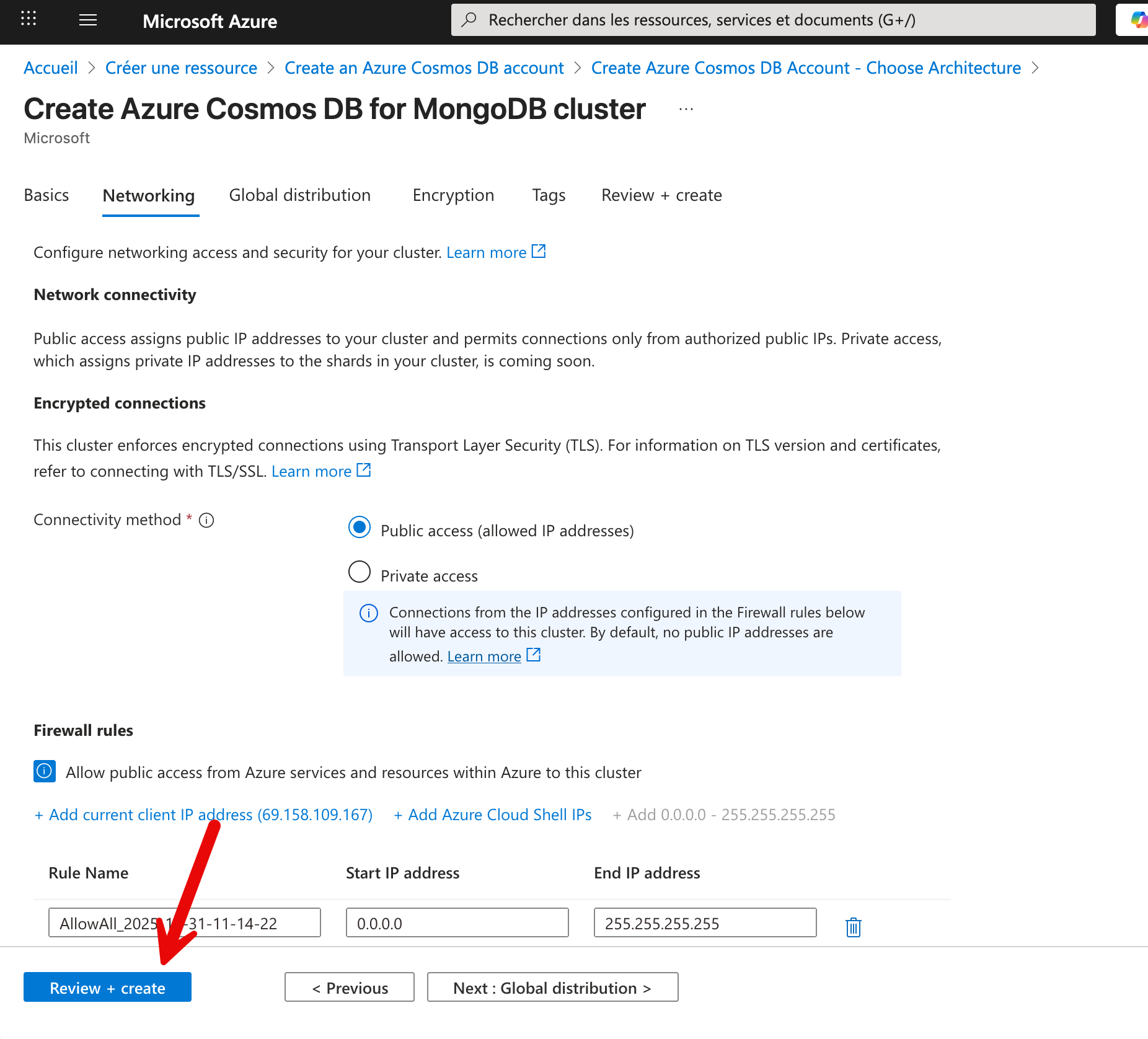Screen dimensions: 1148x1039
Task: Launch Copilot from the top bar
Action: 1139,19
